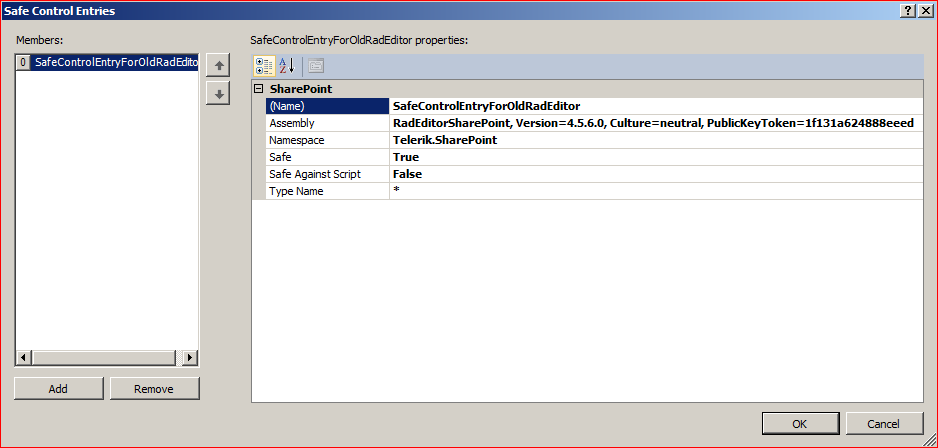Select the Safe Against Script property row
Image resolution: width=938 pixels, height=448 pixels.
coord(327,174)
